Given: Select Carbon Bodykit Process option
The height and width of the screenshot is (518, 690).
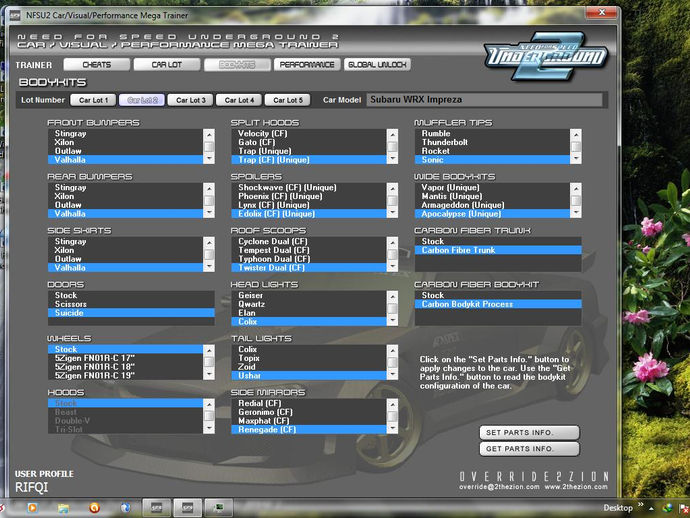Looking at the screenshot, I should coord(498,304).
